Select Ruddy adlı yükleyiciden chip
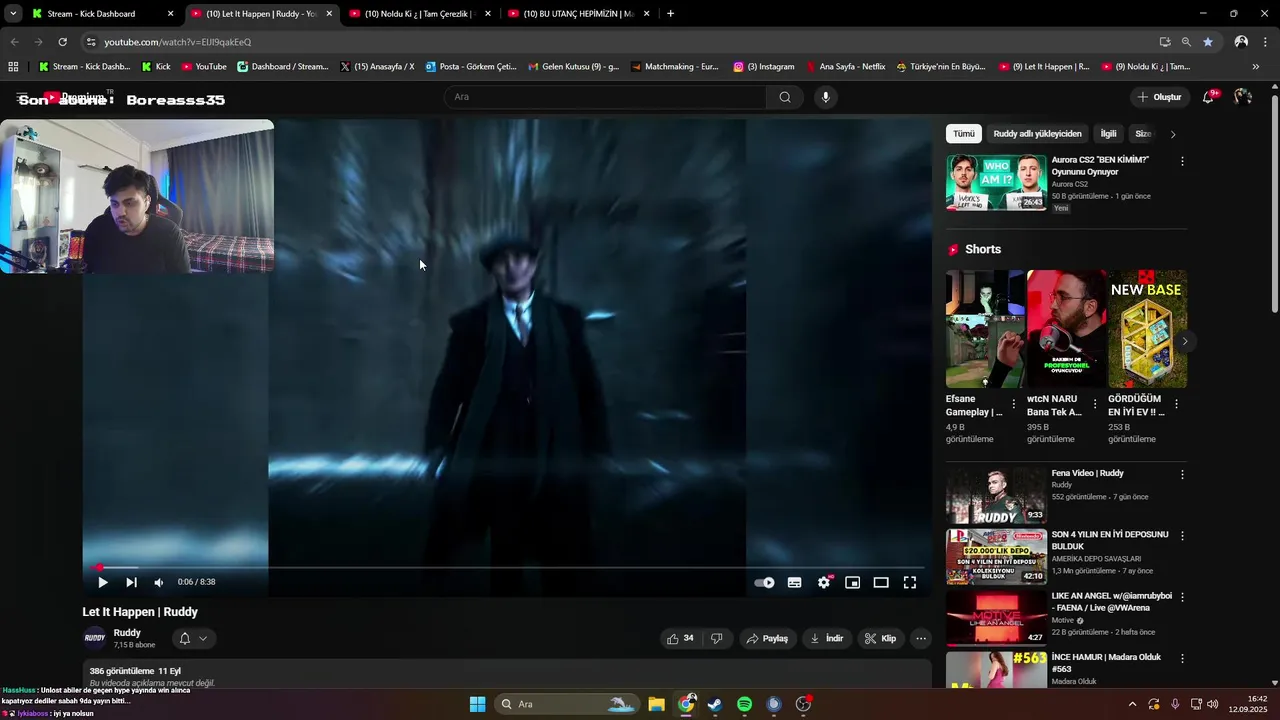Screen dimensions: 1280x720 1037,134
